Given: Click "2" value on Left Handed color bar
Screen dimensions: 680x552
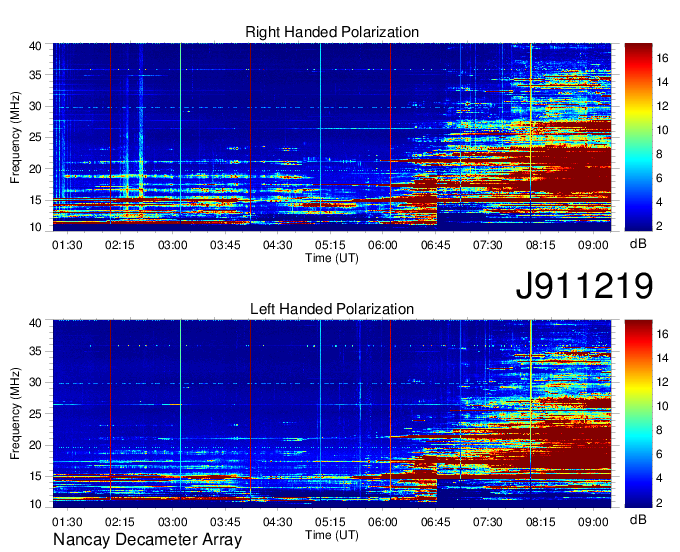Looking at the screenshot, I should pos(659,503).
